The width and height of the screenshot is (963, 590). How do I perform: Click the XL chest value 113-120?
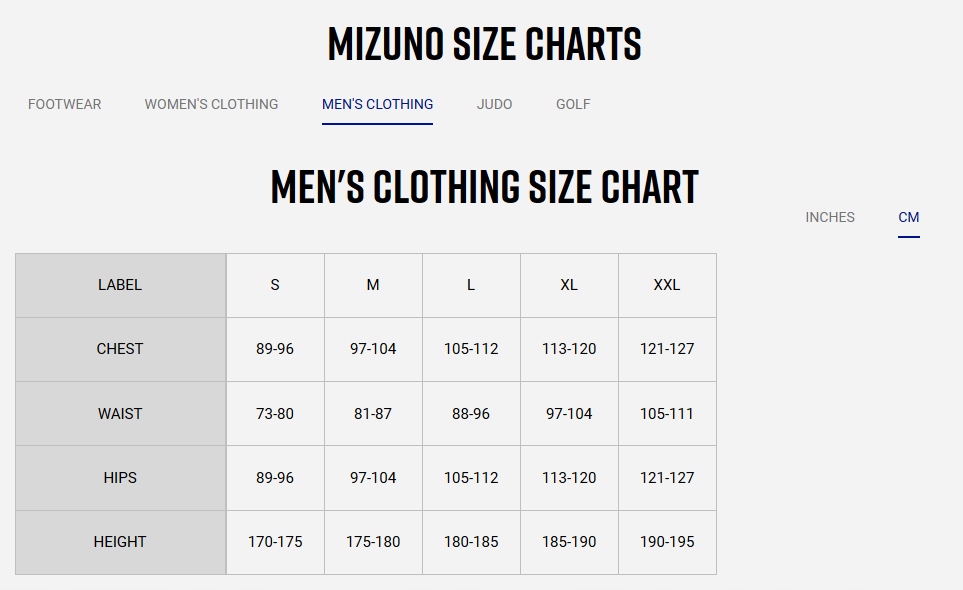pos(569,349)
